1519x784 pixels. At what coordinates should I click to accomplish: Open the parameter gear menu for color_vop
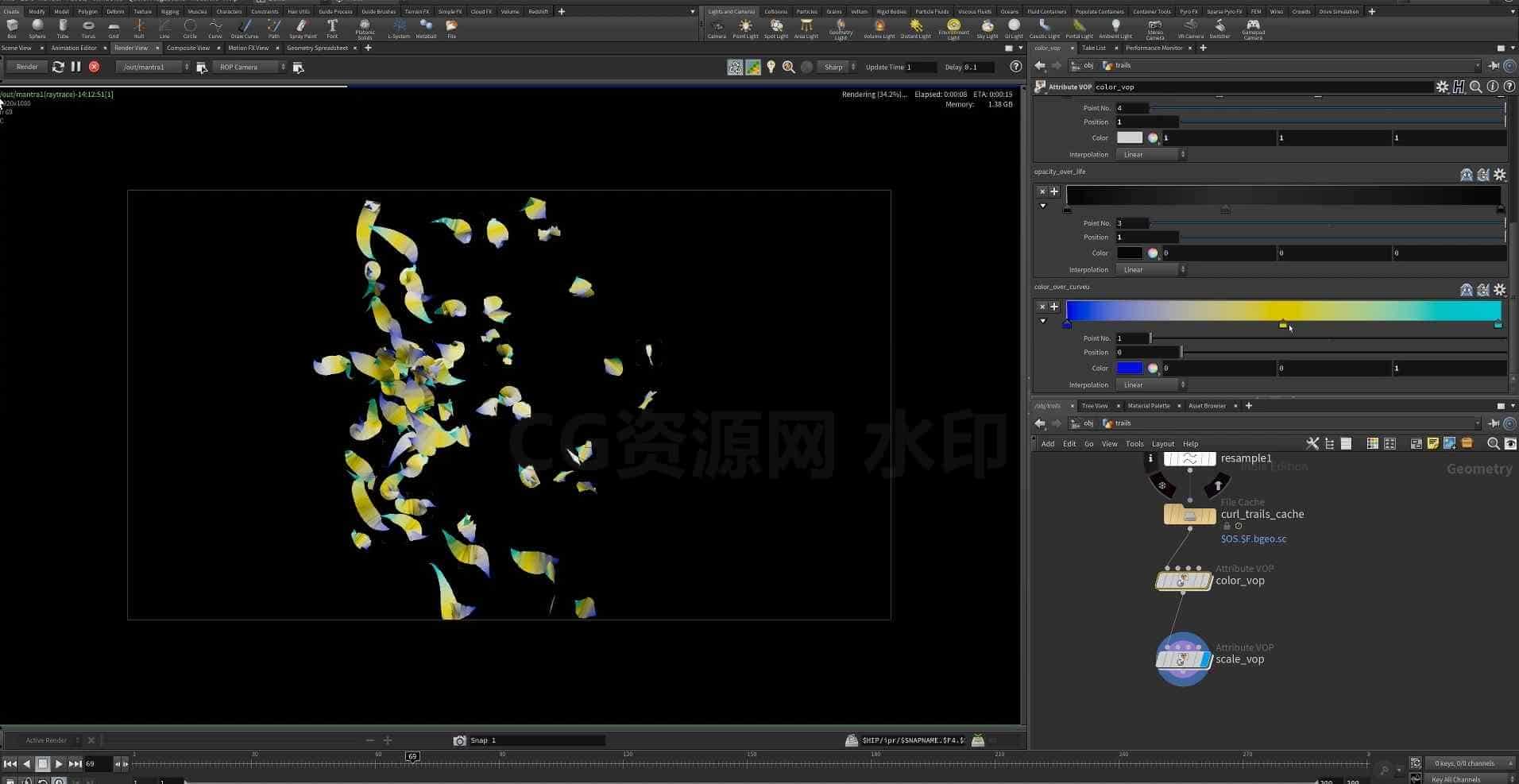[1442, 87]
